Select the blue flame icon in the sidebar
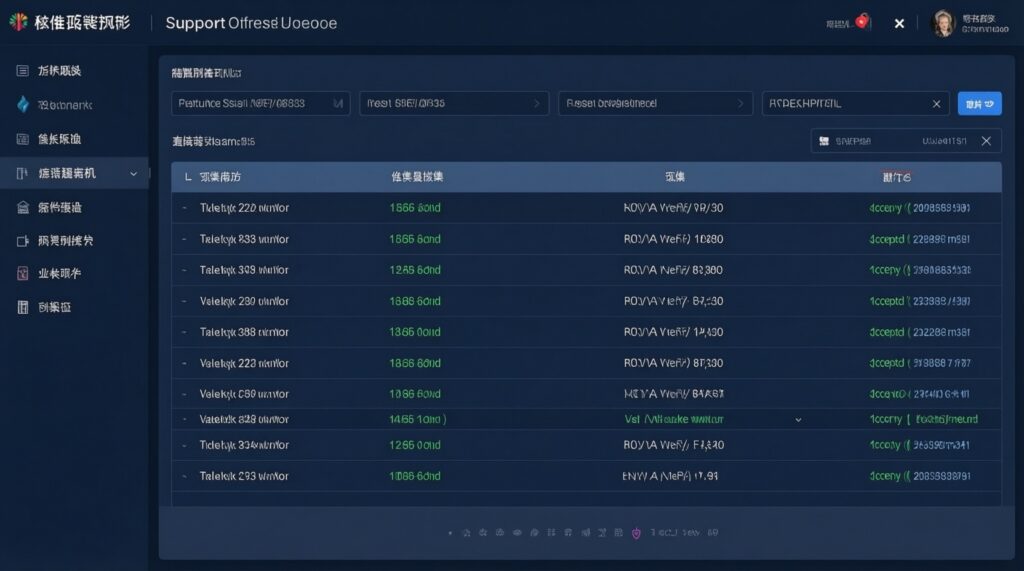The image size is (1024, 571). click(23, 104)
